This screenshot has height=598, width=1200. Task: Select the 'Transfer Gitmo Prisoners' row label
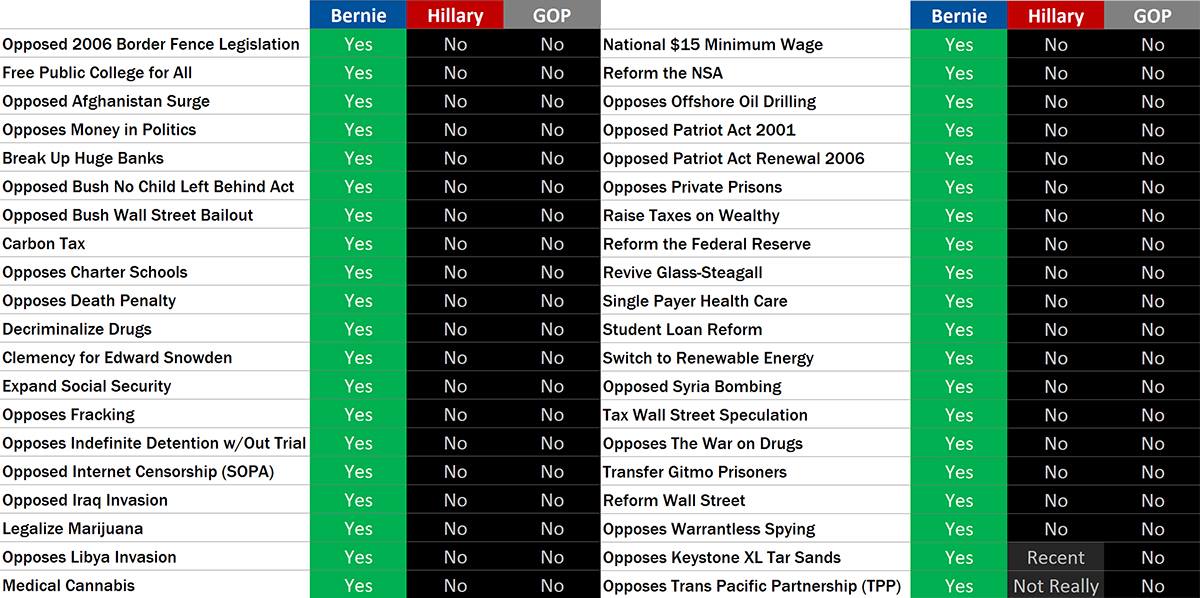[x=695, y=472]
